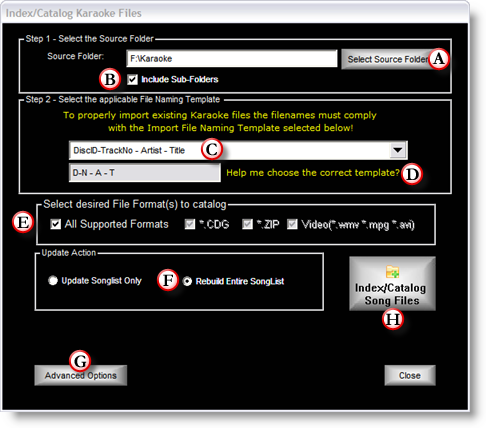The image size is (486, 428).
Task: Click the red circle marker H
Action: 393,319
